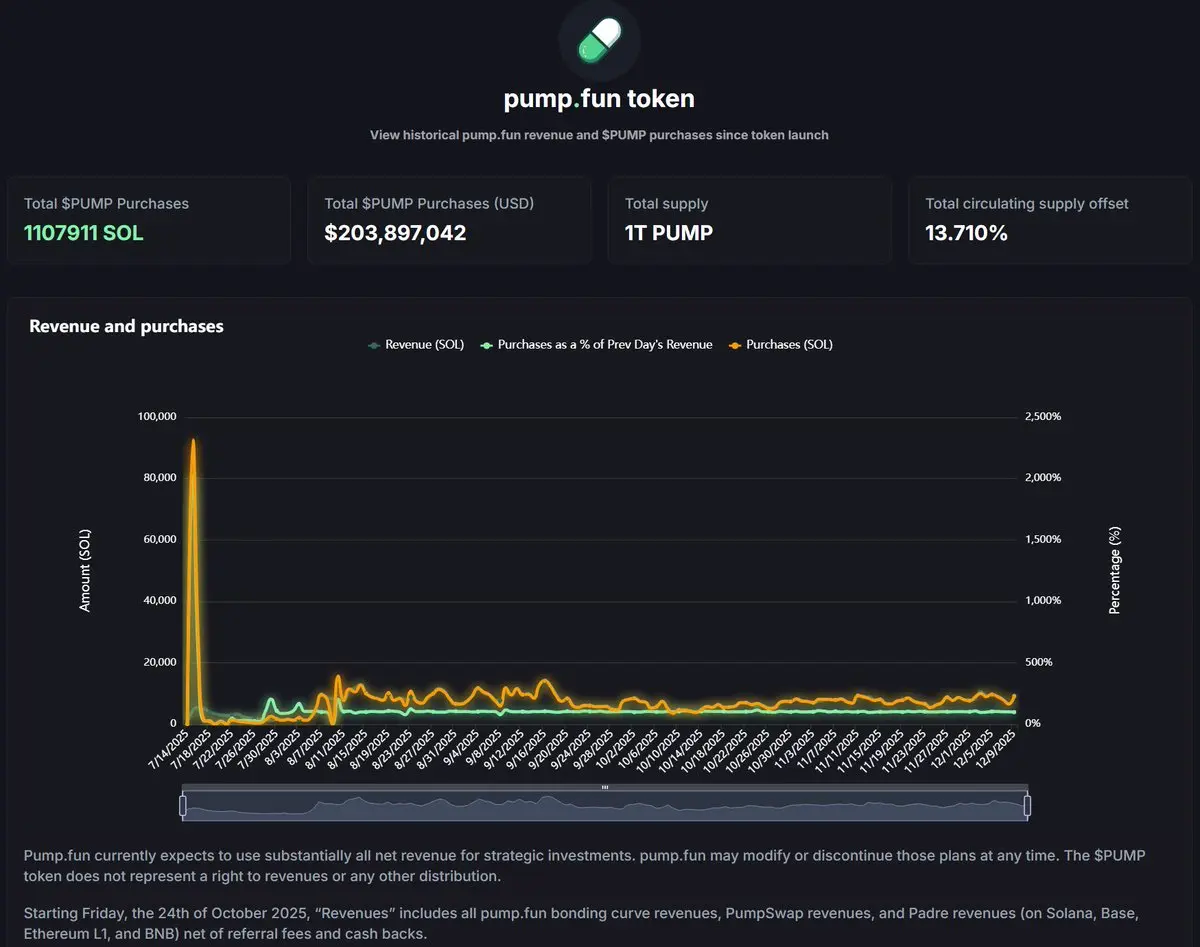1200x947 pixels.
Task: Toggle Purchases as a % of Prev Day's Revenue
Action: pos(605,345)
